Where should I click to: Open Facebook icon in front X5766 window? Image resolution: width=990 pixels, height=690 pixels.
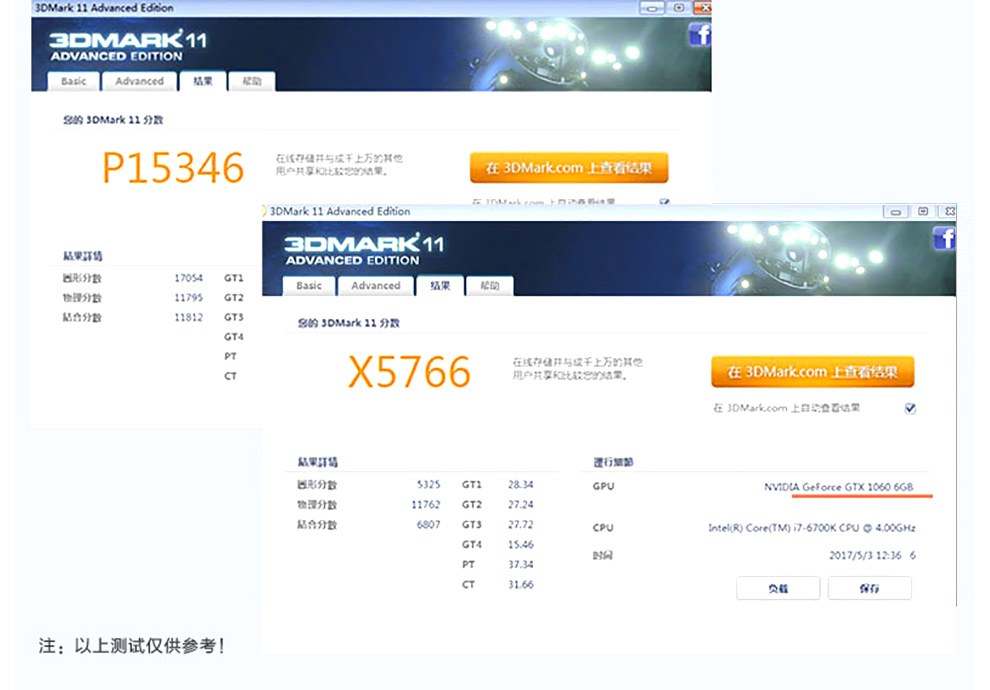pyautogui.click(x=945, y=238)
